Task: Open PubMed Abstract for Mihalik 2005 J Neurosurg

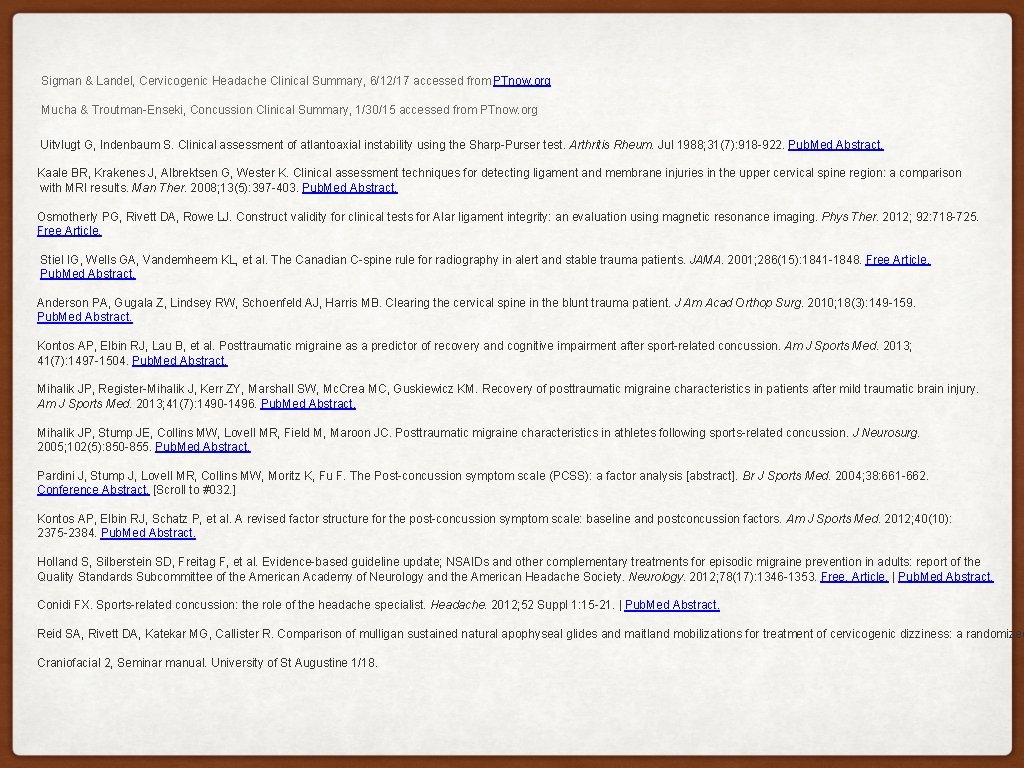Action: [202, 447]
